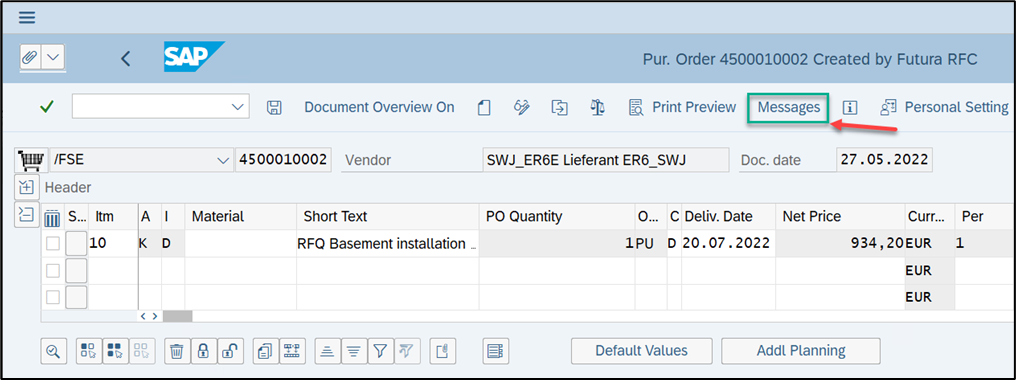The height and width of the screenshot is (380, 1016).
Task: Click the Filter funnel icon
Action: 380,351
